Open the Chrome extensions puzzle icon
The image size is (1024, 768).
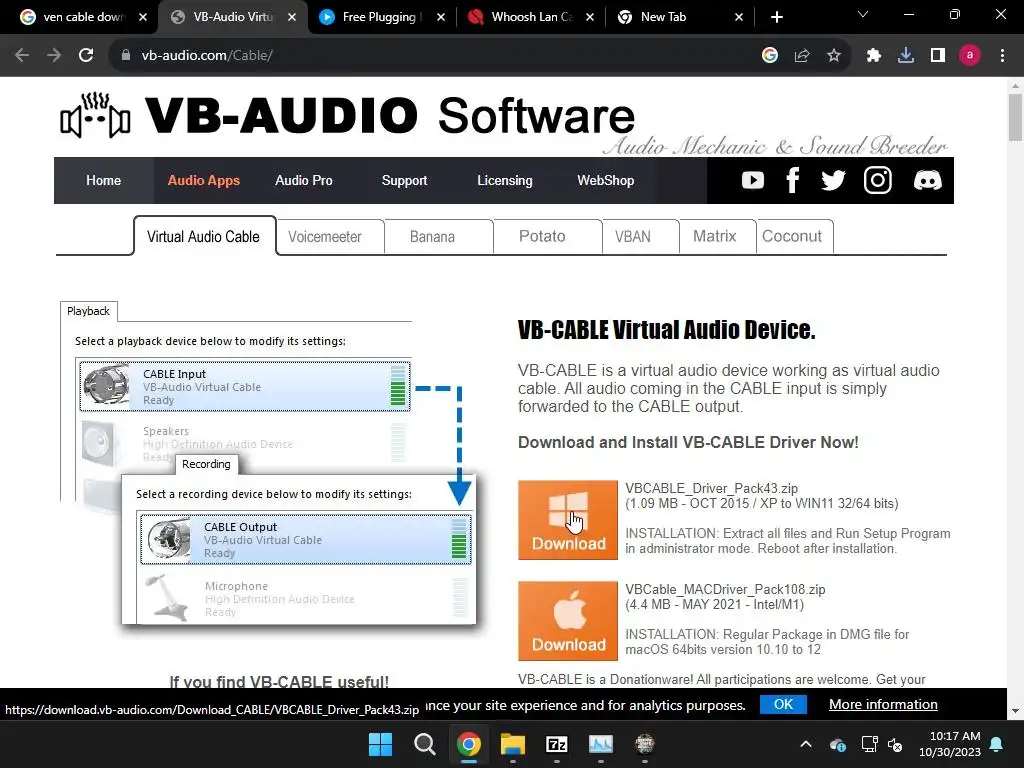click(874, 56)
